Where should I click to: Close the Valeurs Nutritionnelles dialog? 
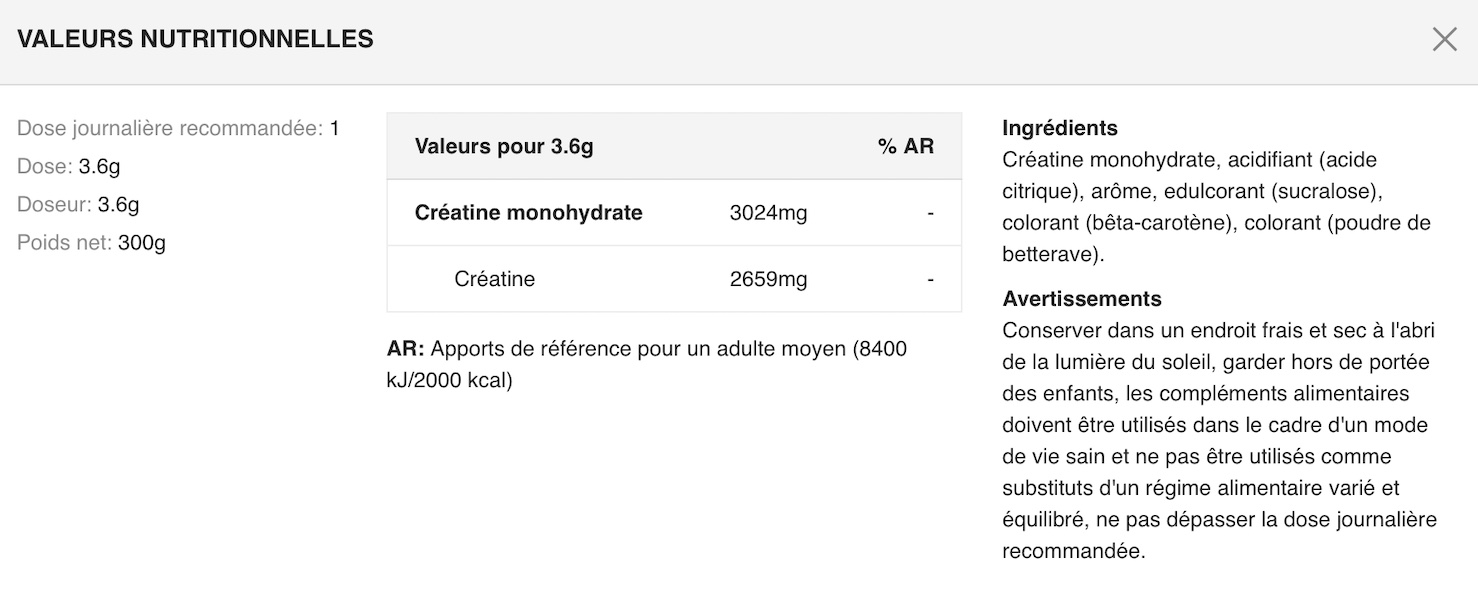click(x=1444, y=39)
